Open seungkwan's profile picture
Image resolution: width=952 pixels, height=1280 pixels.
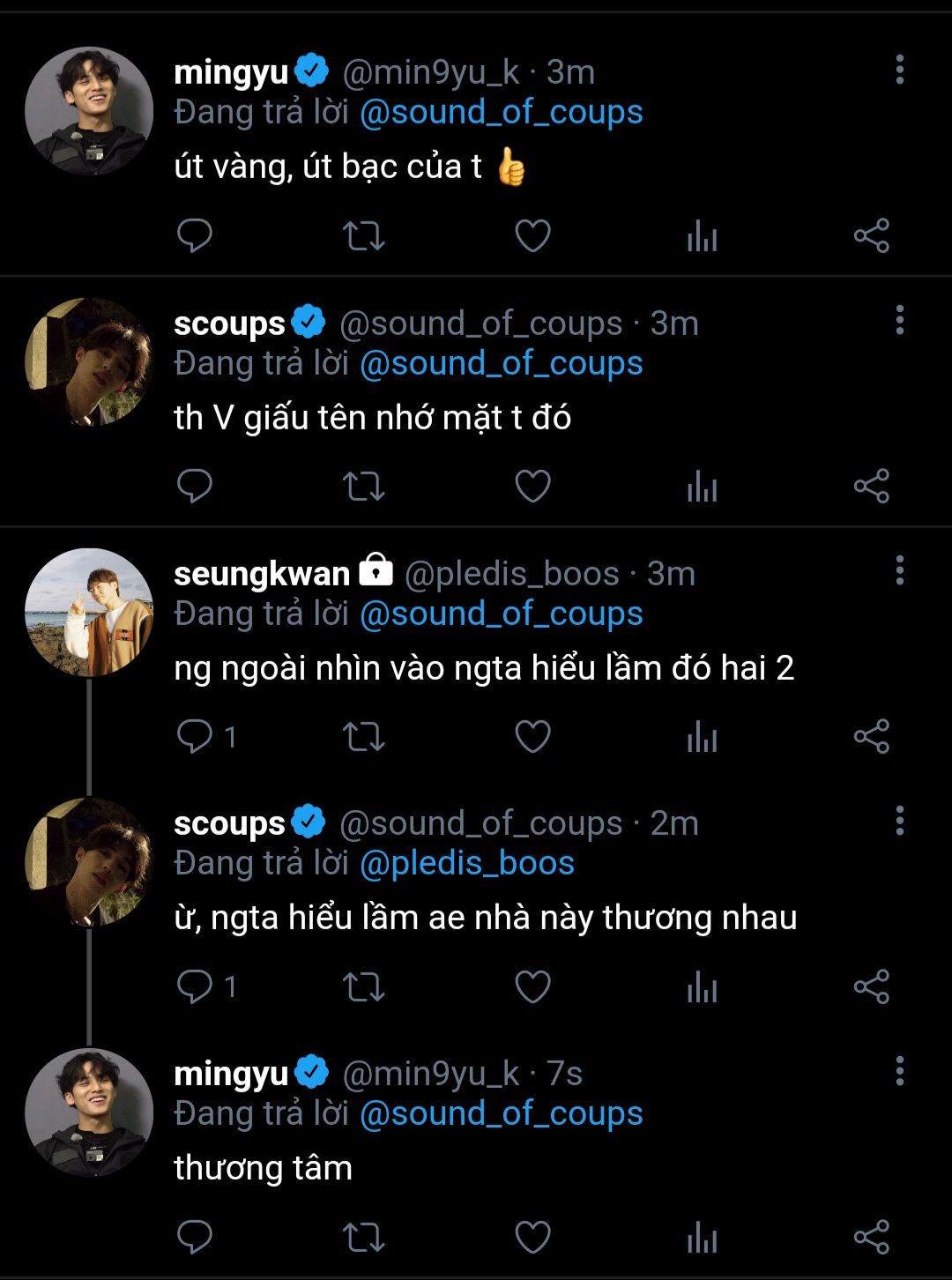pyautogui.click(x=89, y=613)
